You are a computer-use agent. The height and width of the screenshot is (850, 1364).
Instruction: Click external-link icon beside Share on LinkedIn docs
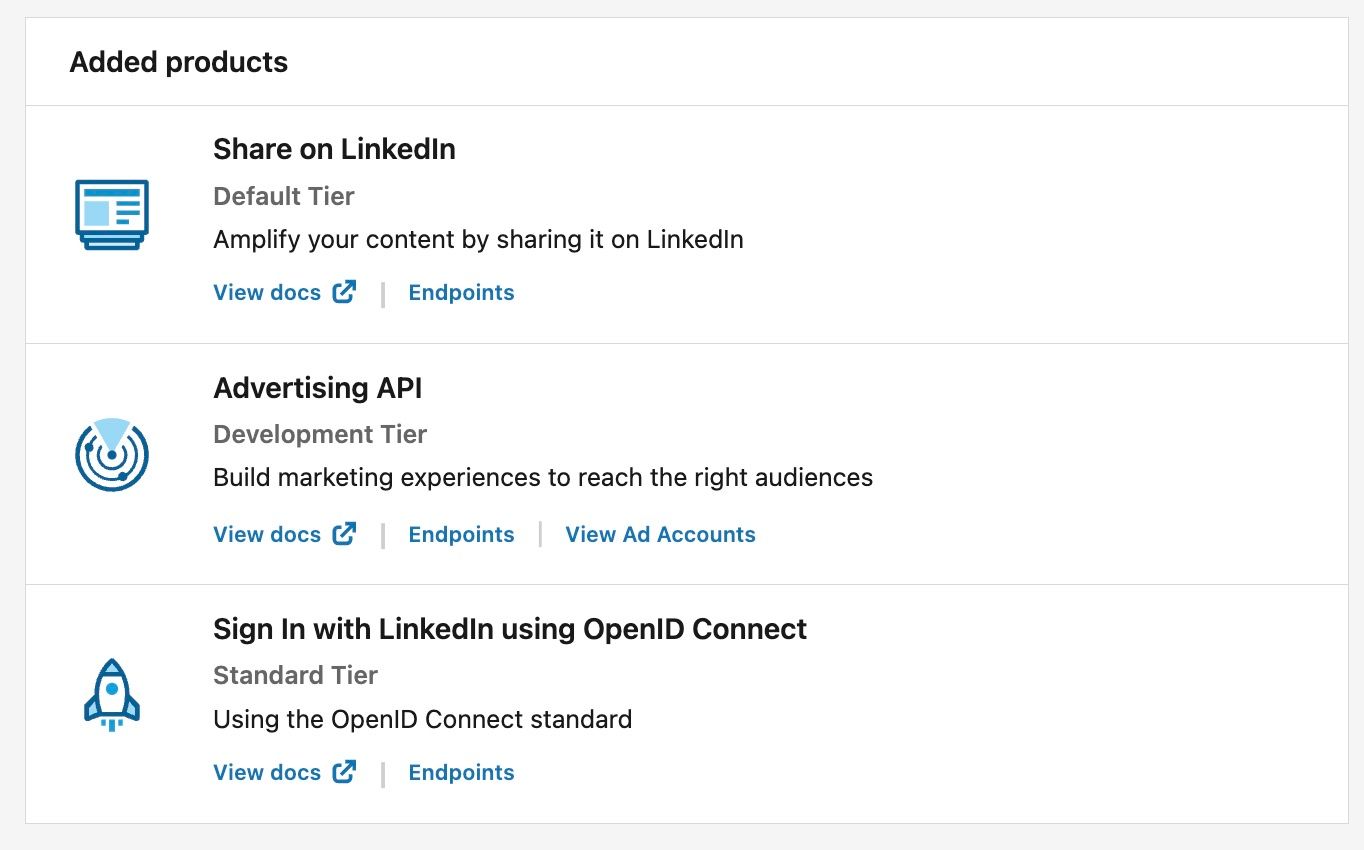click(344, 292)
